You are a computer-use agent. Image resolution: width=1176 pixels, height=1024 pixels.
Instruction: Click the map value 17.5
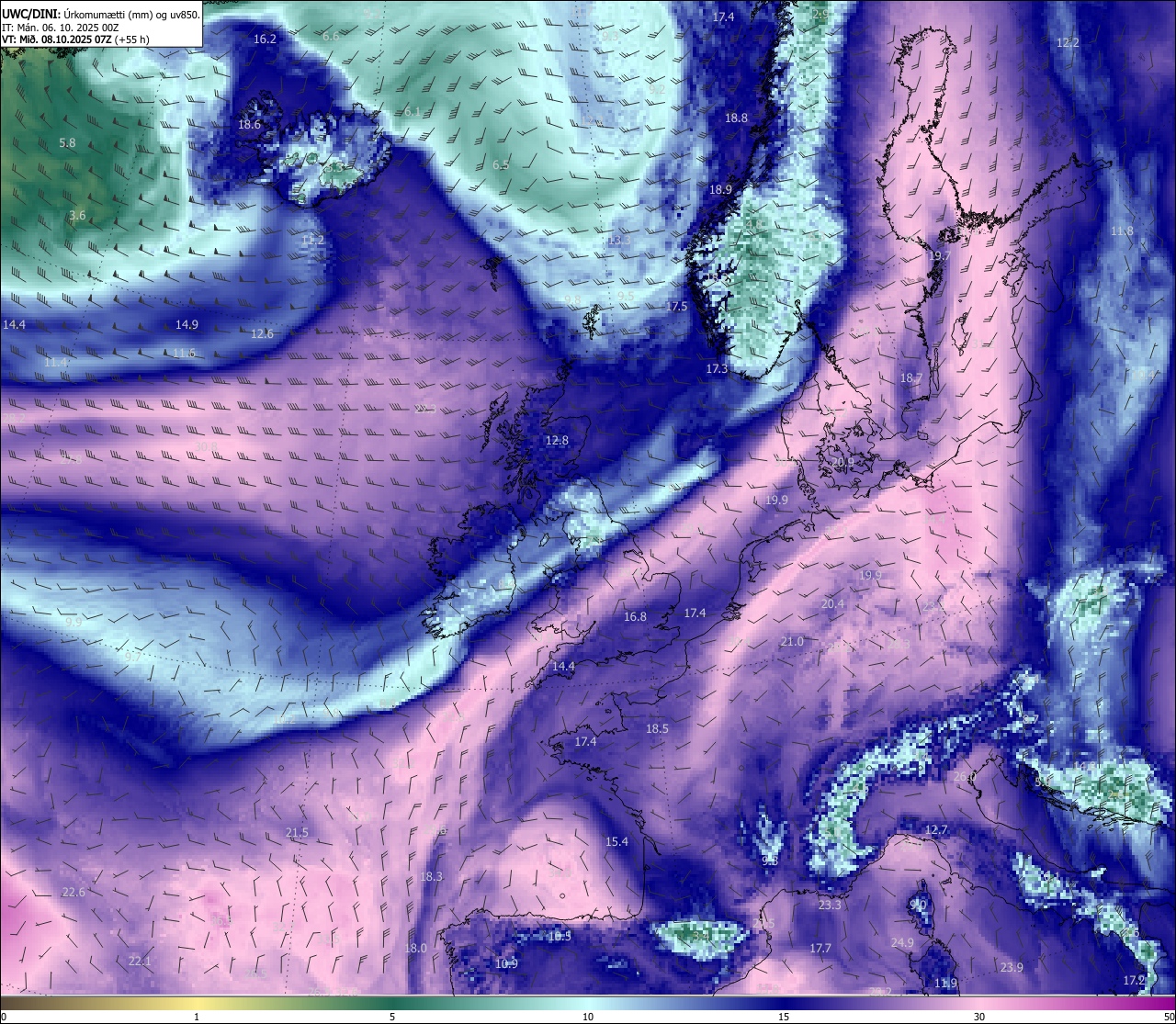coord(677,306)
